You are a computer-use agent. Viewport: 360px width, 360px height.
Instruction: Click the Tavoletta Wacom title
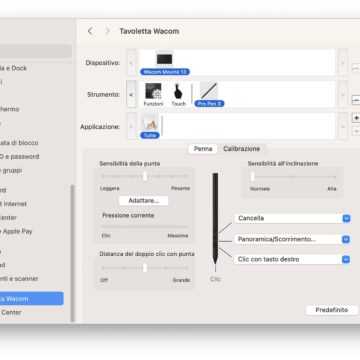click(149, 31)
